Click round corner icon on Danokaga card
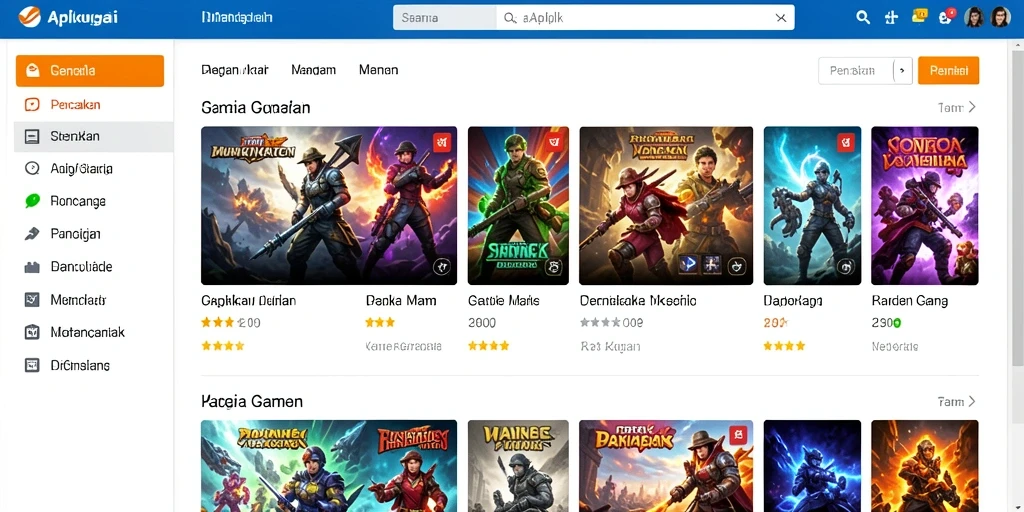The width and height of the screenshot is (1024, 512). point(846,266)
